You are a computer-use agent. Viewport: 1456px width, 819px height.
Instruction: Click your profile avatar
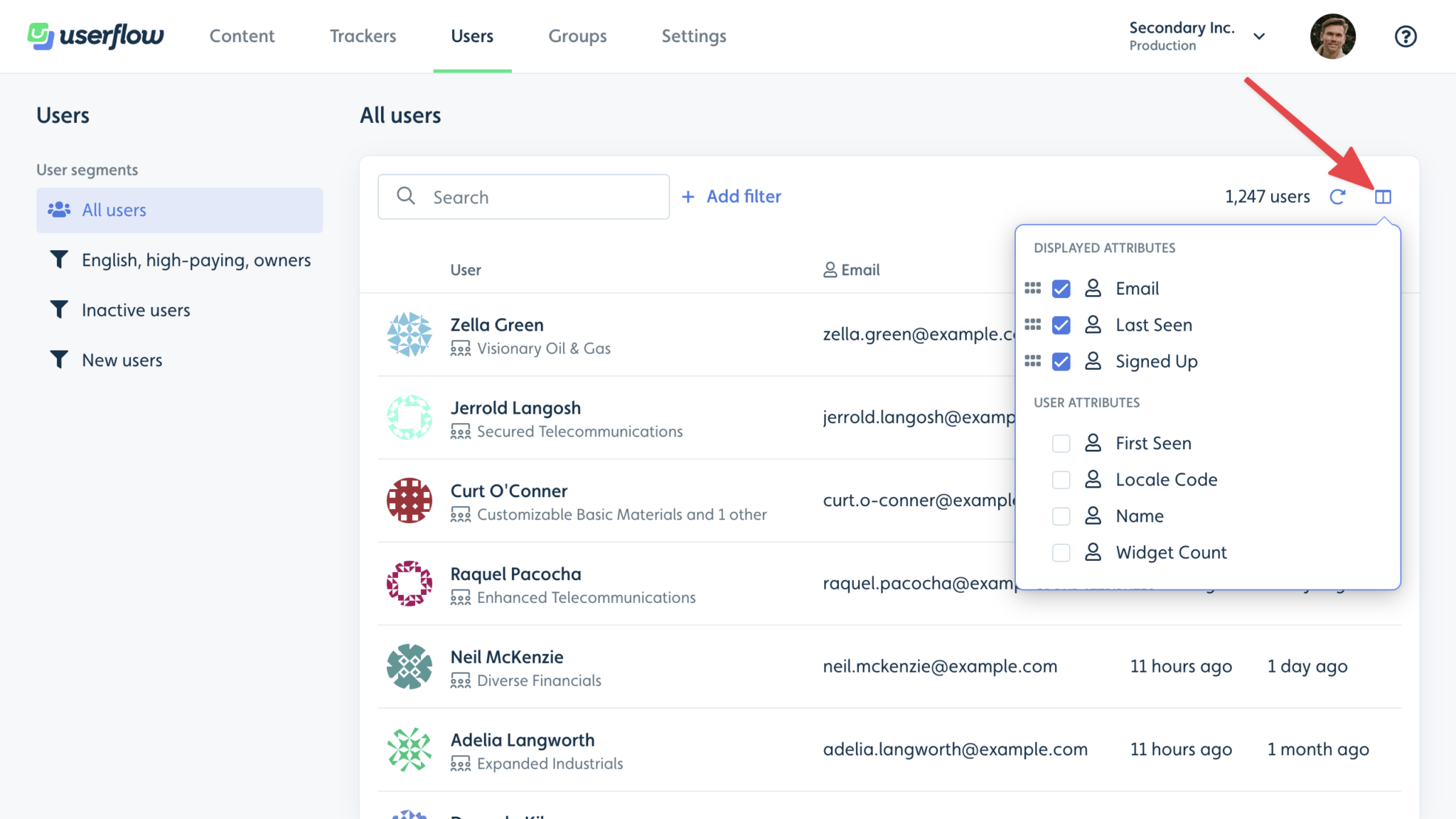click(x=1333, y=36)
